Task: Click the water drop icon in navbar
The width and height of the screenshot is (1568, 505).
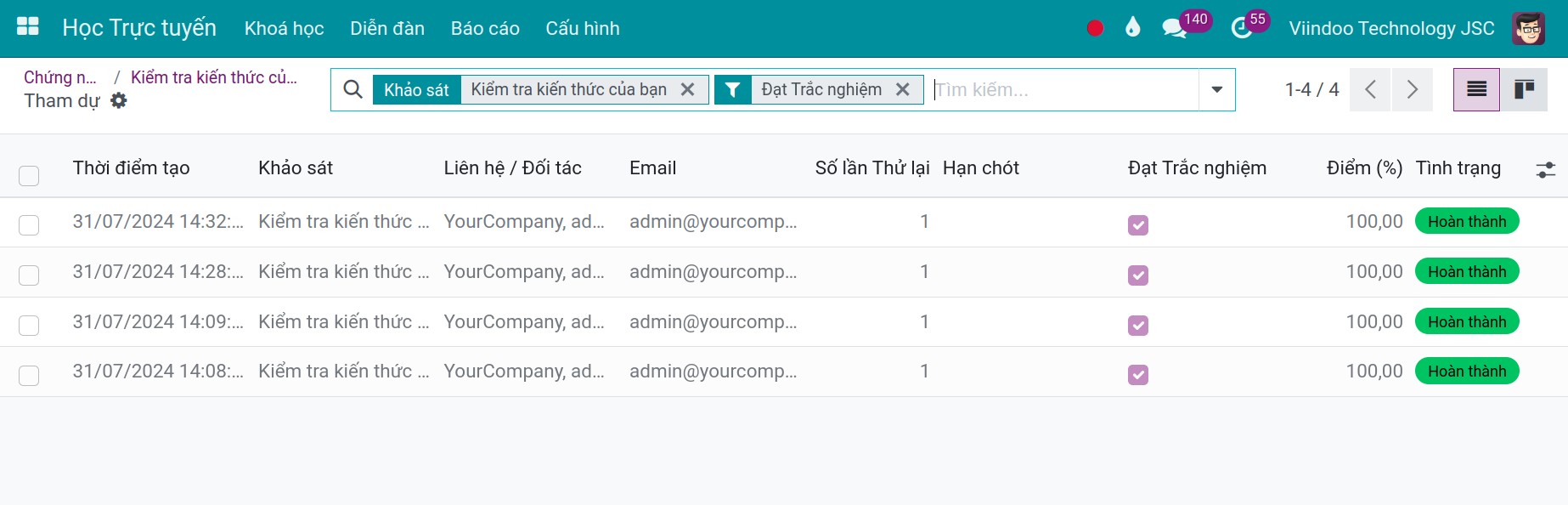Action: click(1132, 28)
